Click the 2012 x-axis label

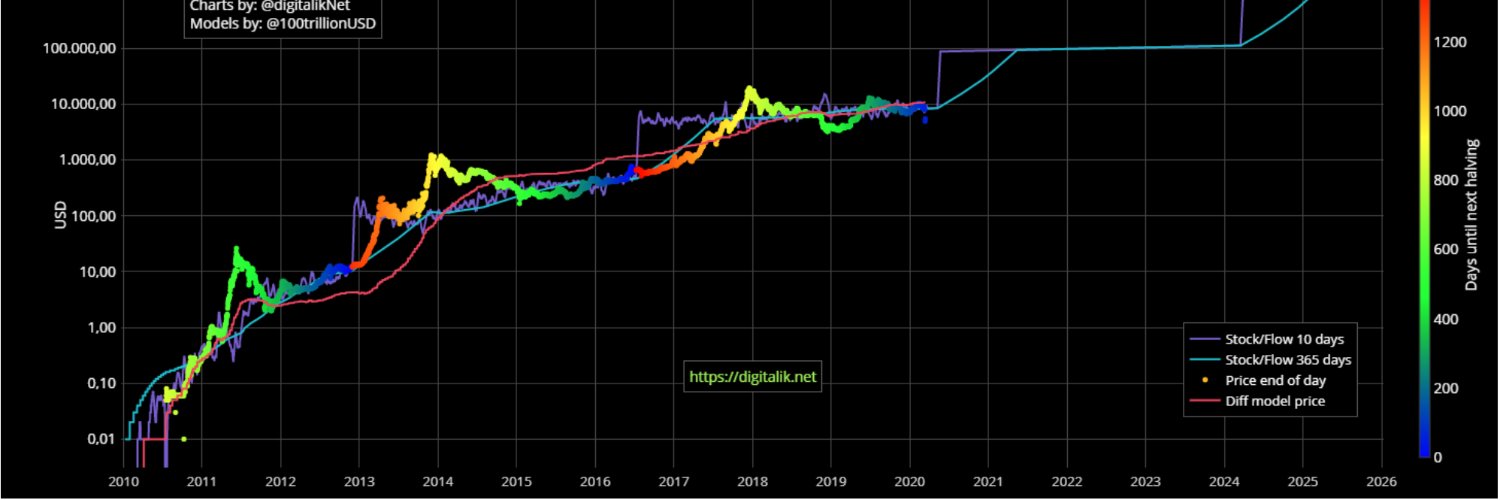click(280, 483)
